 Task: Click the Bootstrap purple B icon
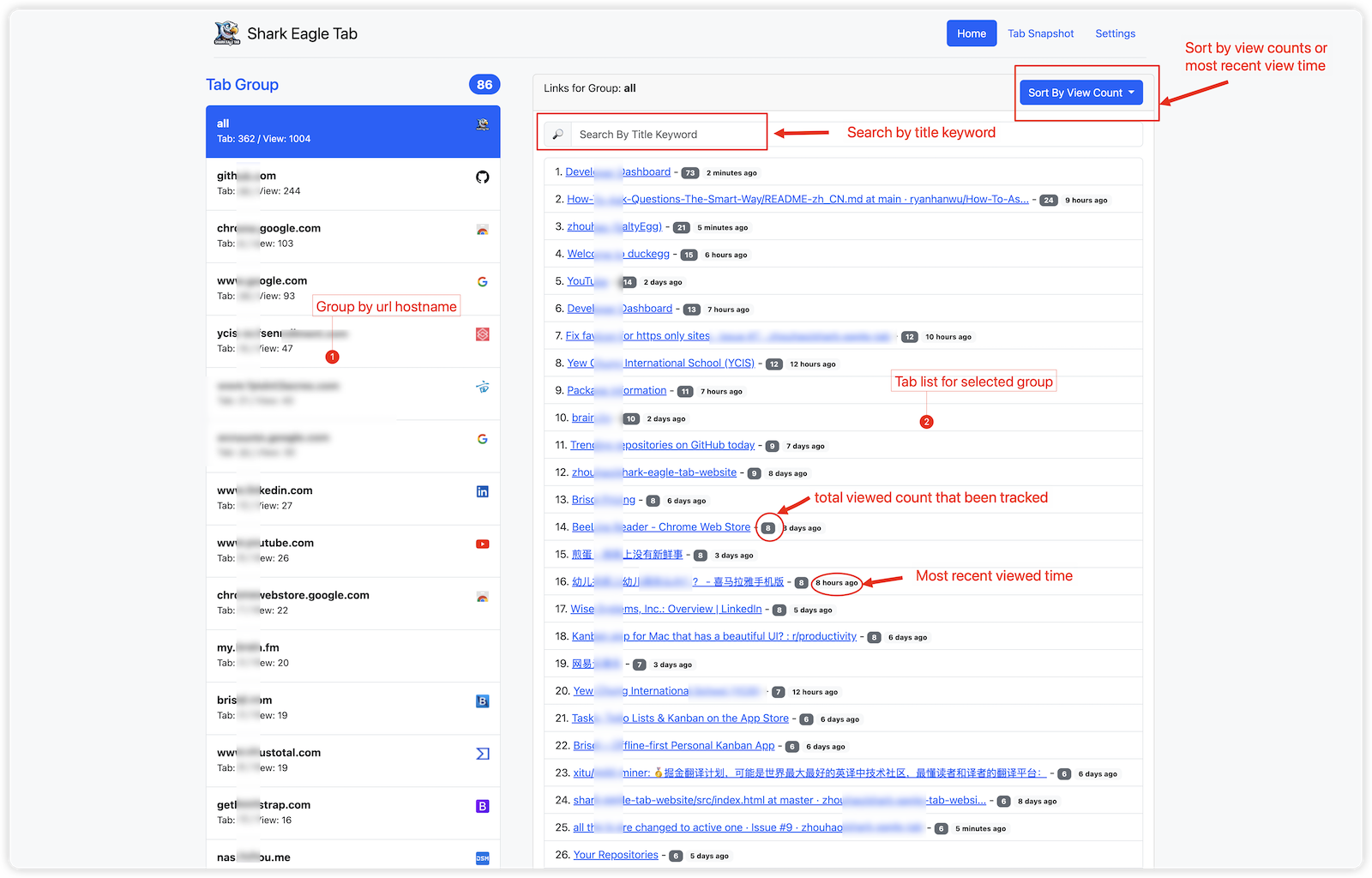click(x=483, y=806)
